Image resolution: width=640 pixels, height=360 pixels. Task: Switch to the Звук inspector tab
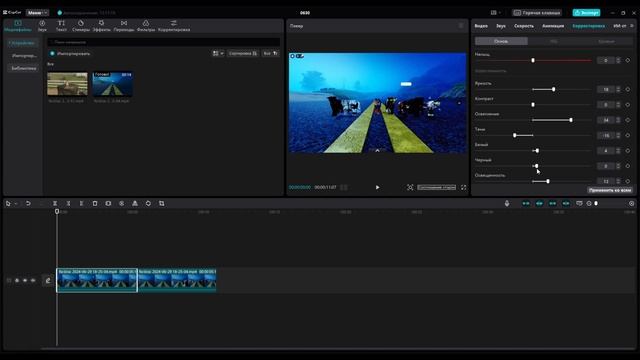(x=501, y=26)
